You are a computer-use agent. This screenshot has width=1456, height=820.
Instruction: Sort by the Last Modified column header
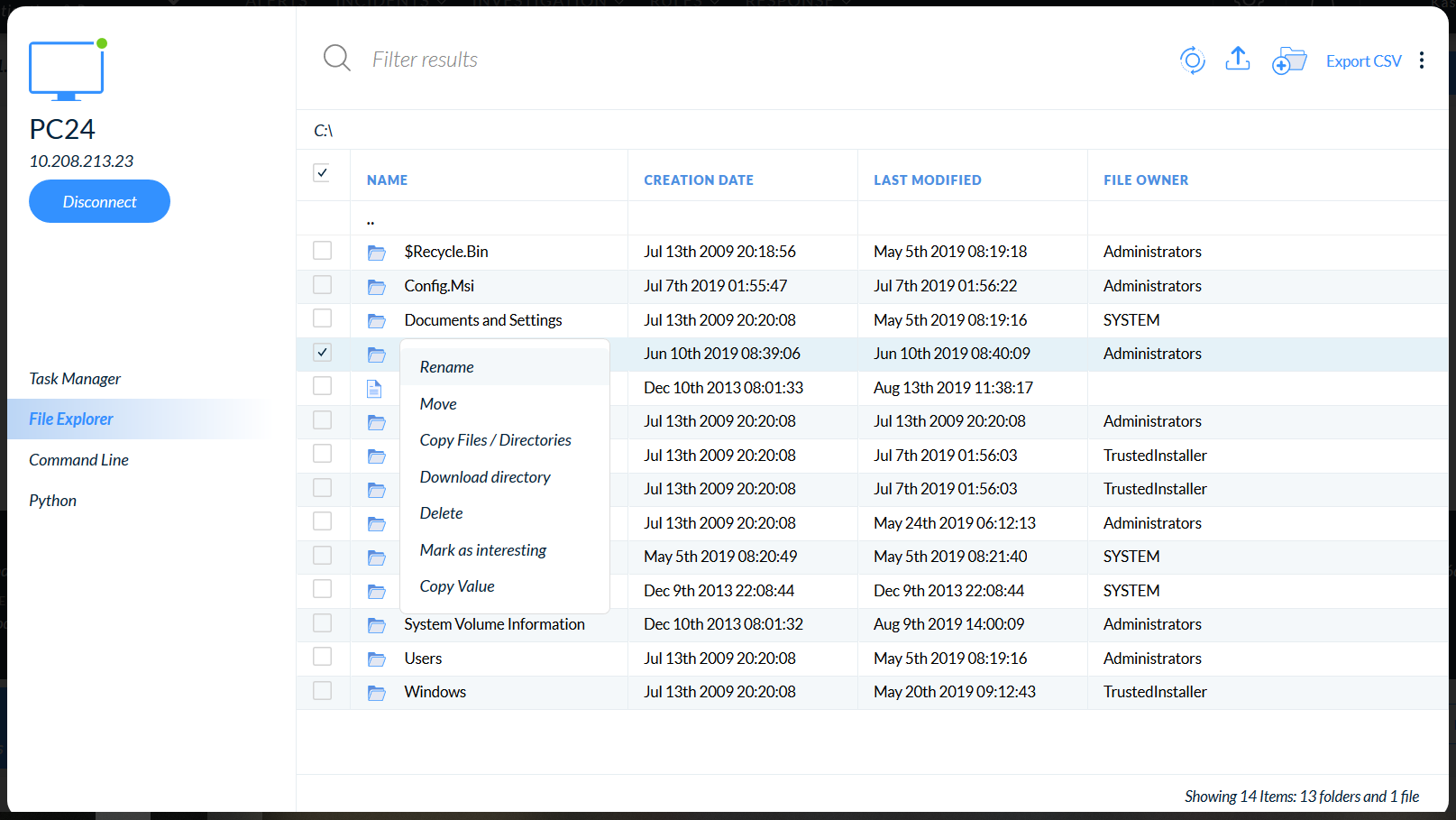pos(927,180)
